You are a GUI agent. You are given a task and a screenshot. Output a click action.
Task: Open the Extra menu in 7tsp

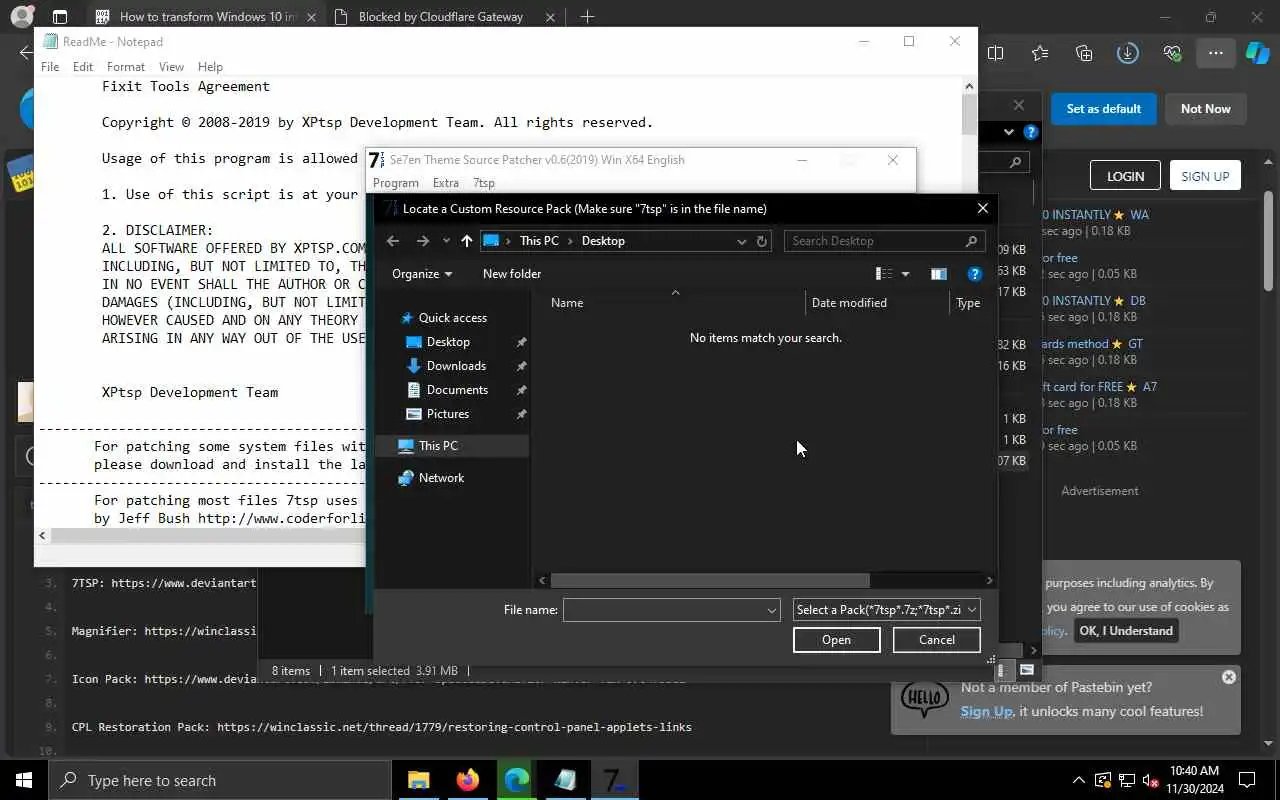[x=446, y=183]
